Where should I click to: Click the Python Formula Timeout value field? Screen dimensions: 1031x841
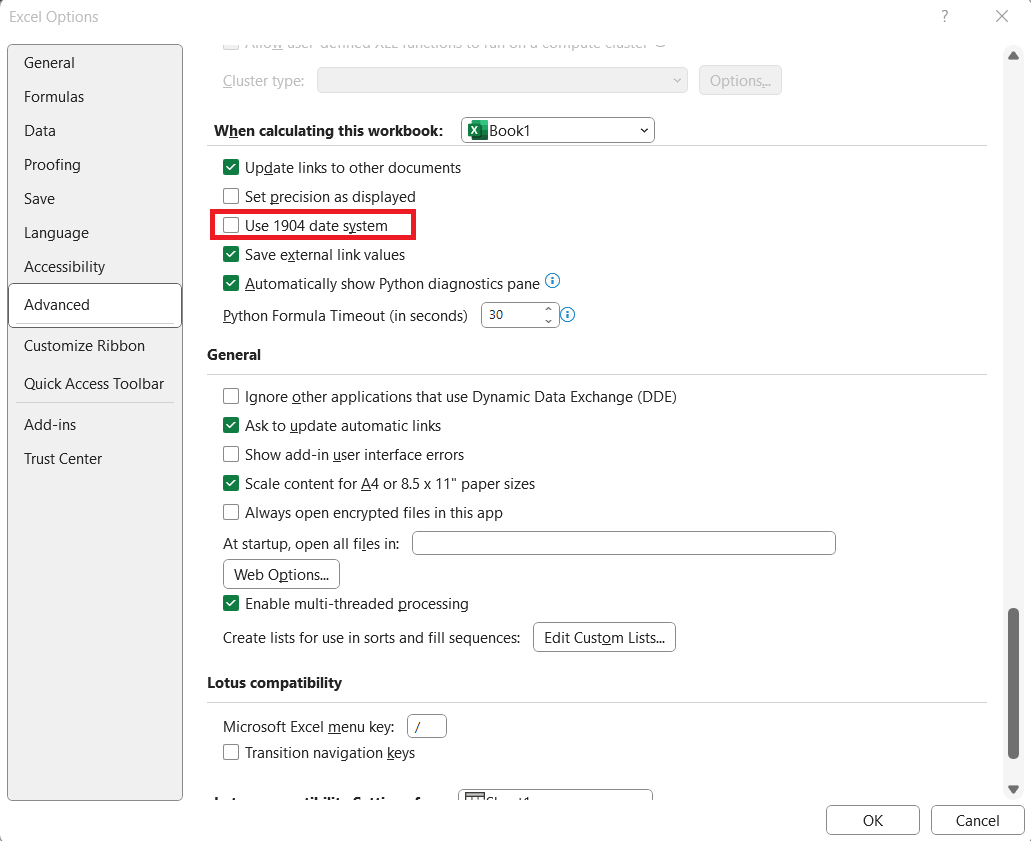point(513,315)
